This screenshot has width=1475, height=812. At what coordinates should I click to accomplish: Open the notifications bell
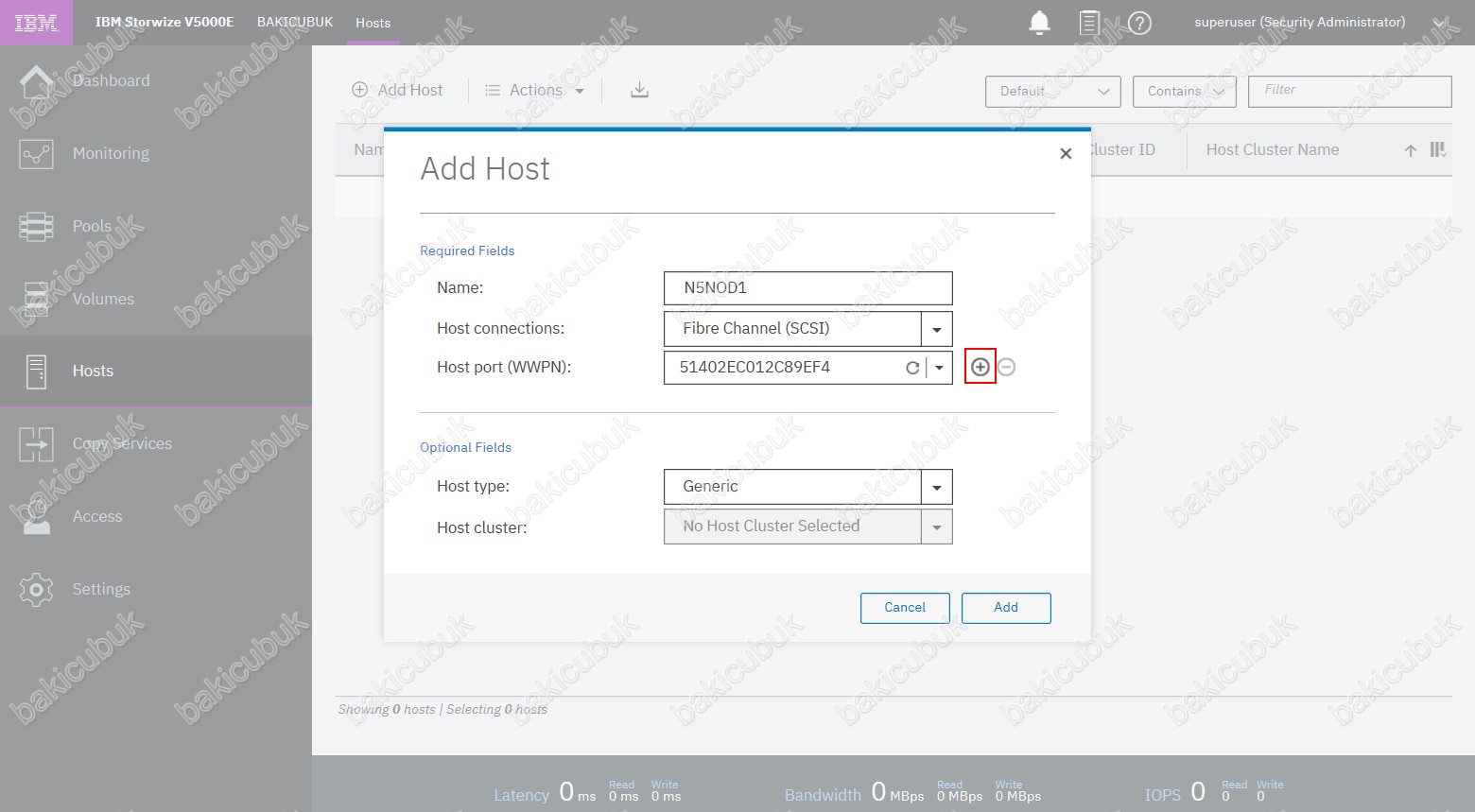coord(1039,22)
